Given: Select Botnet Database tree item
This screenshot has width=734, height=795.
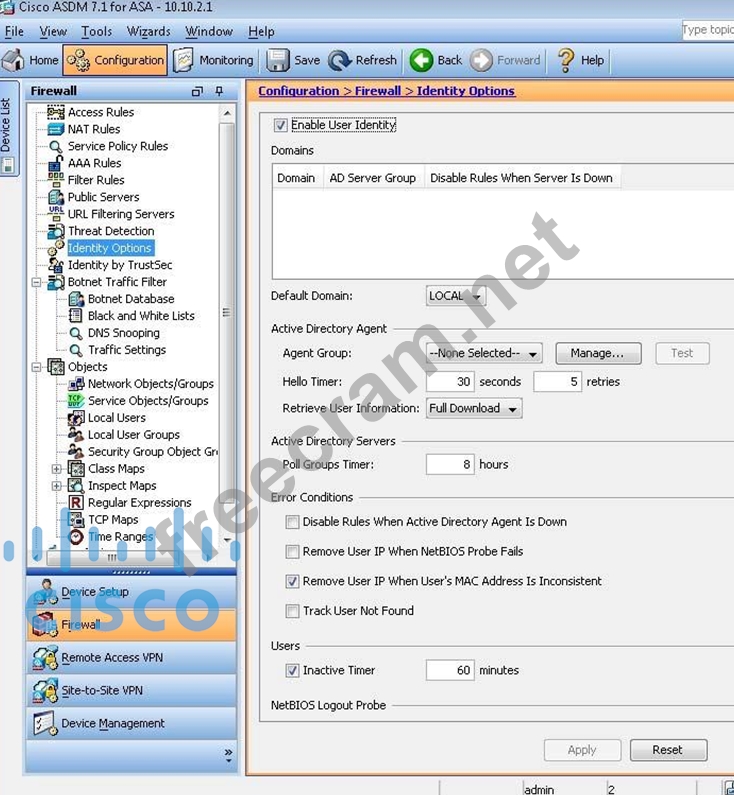Looking at the screenshot, I should (x=130, y=299).
